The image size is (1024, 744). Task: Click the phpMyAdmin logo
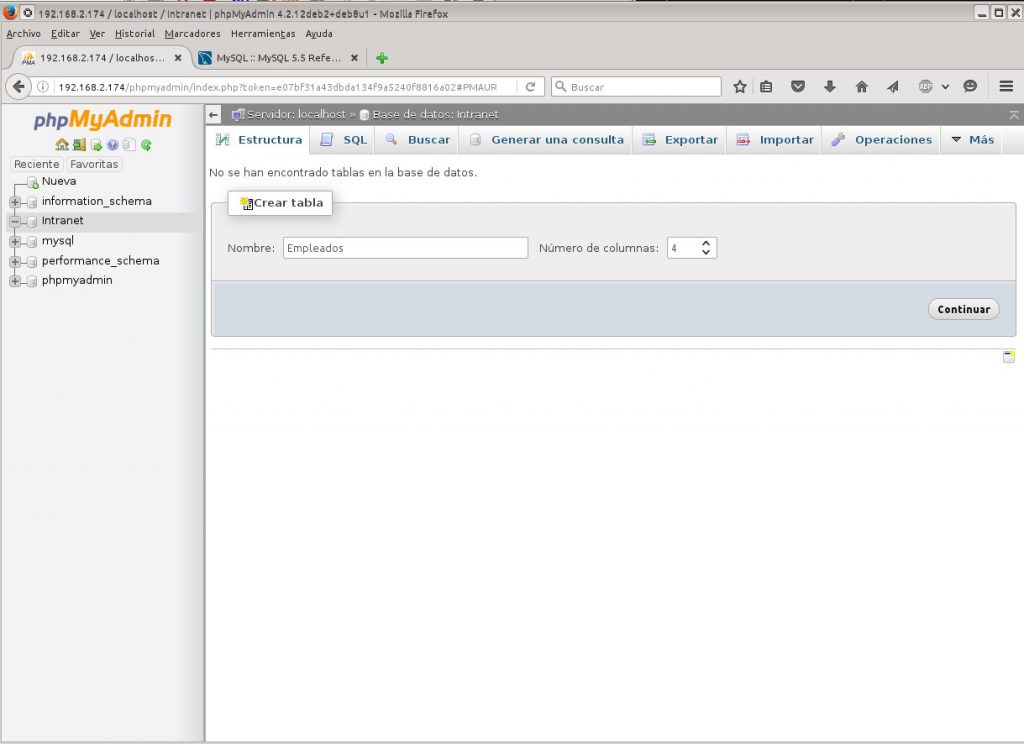[103, 120]
